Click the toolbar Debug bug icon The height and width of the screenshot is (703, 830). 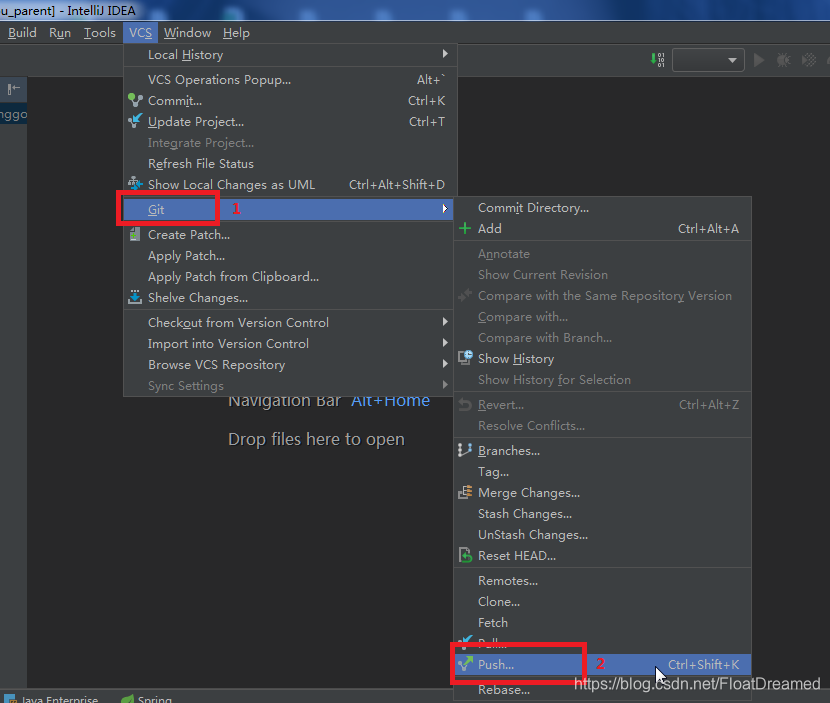point(784,60)
